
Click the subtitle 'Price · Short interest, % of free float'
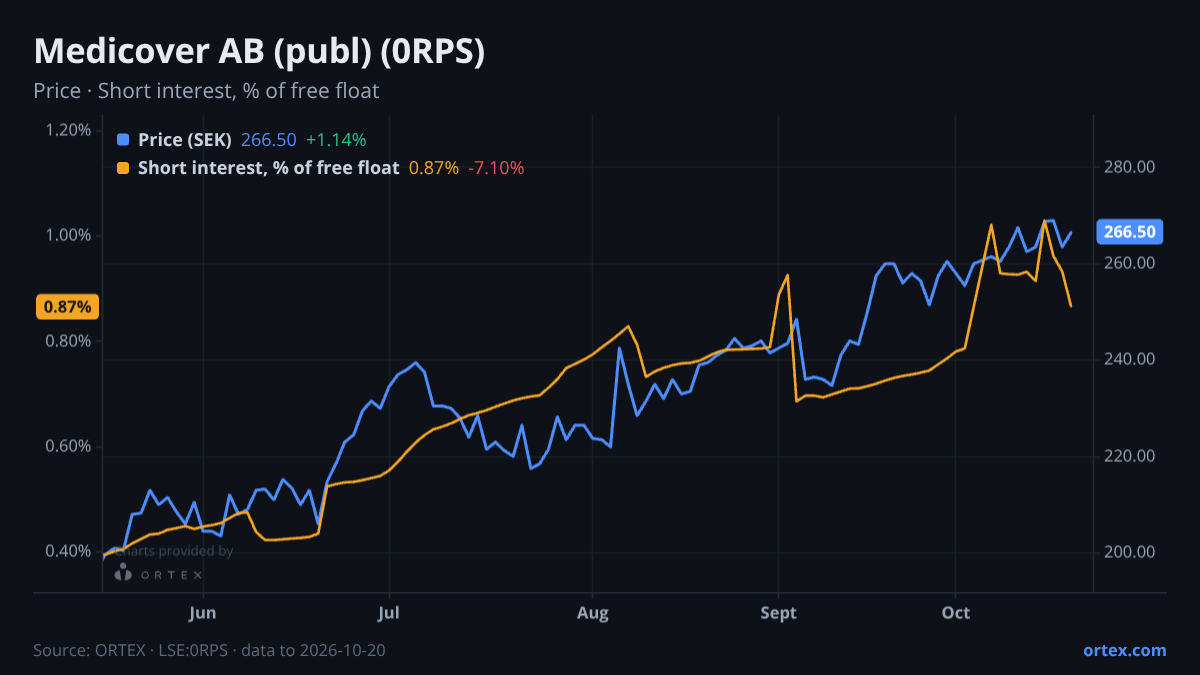206,91
